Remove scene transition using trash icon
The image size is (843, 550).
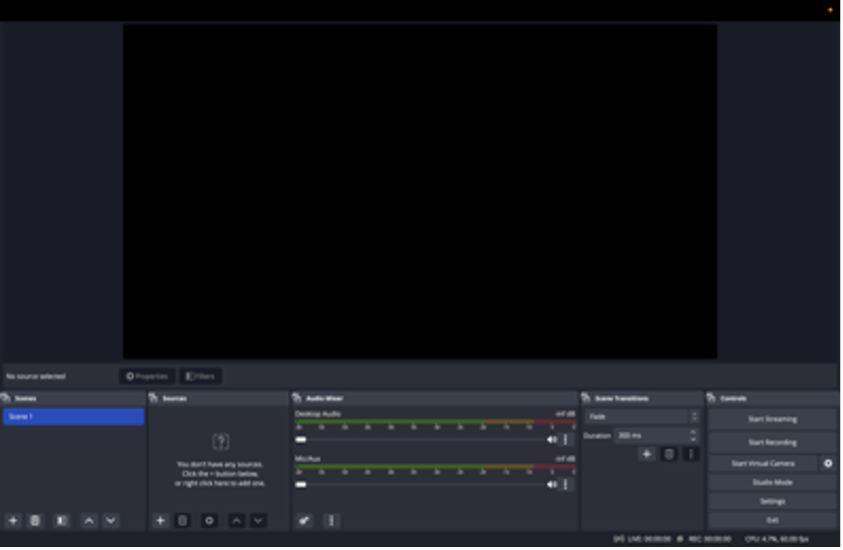(x=670, y=455)
